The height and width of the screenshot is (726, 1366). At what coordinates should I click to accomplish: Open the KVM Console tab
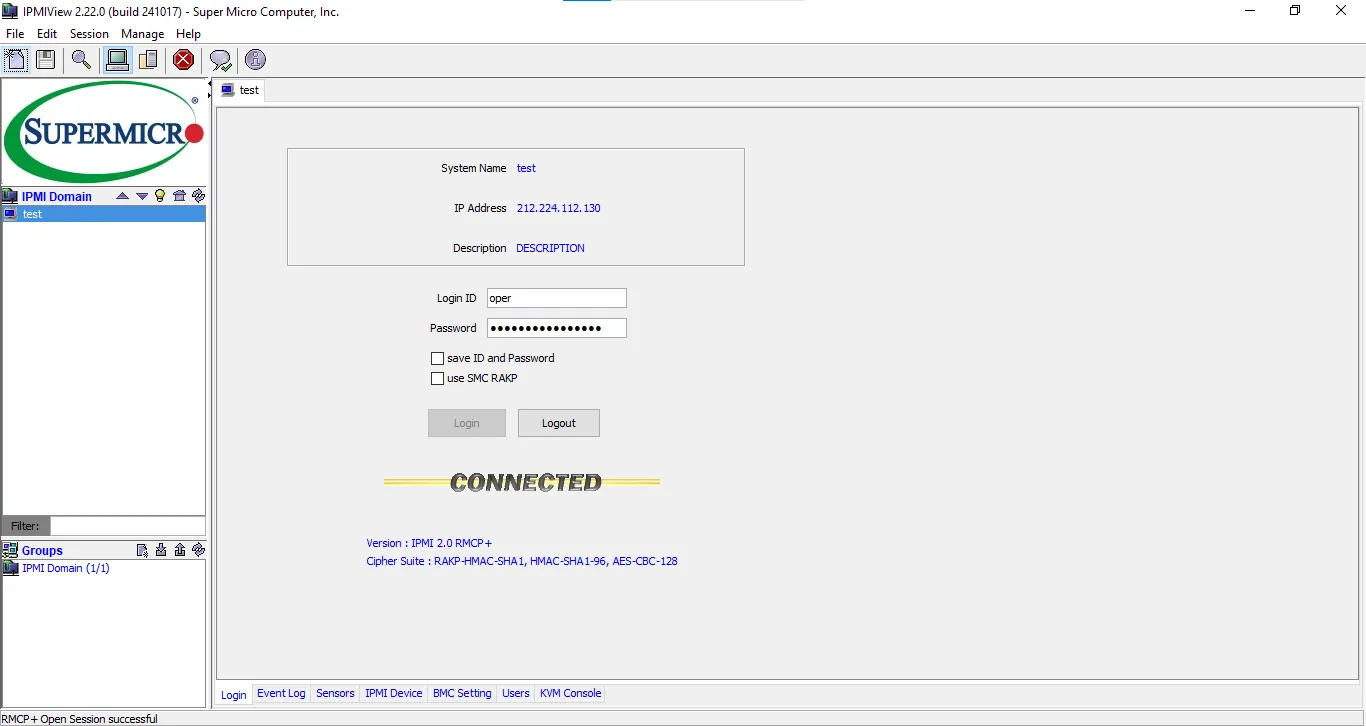(x=570, y=693)
